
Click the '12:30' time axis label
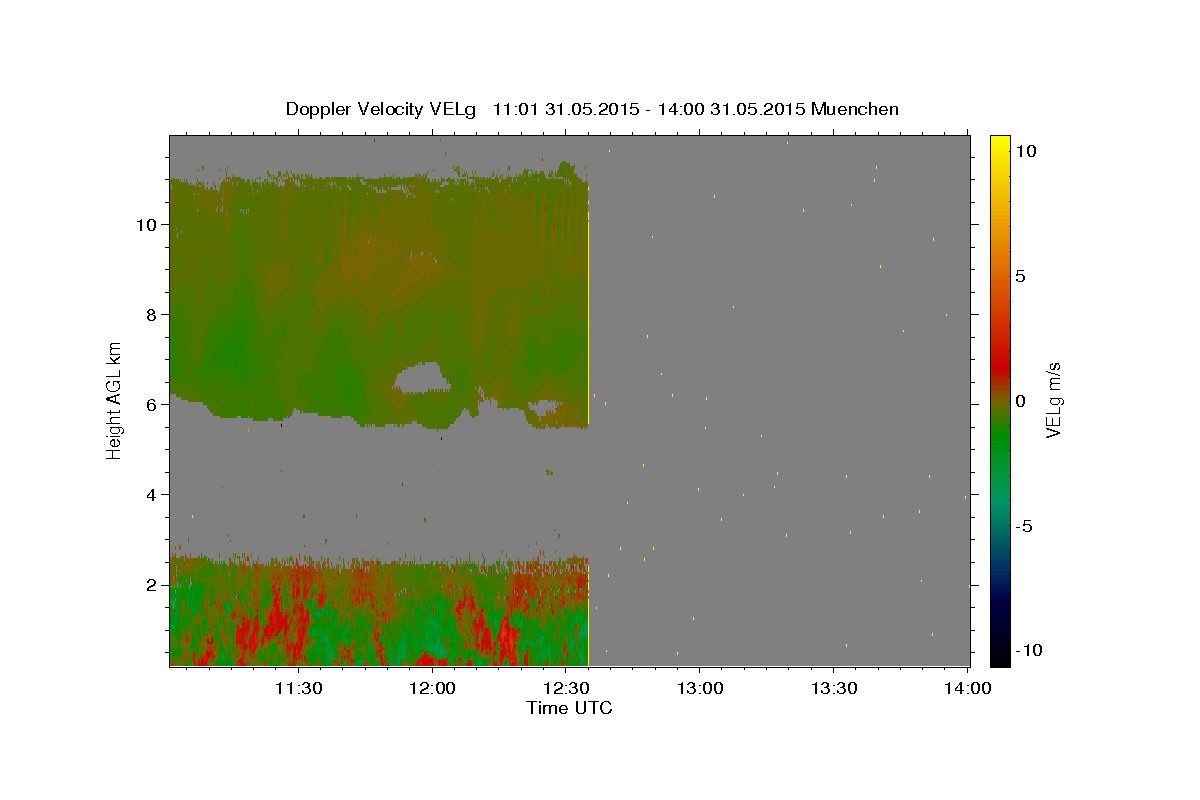coord(566,688)
